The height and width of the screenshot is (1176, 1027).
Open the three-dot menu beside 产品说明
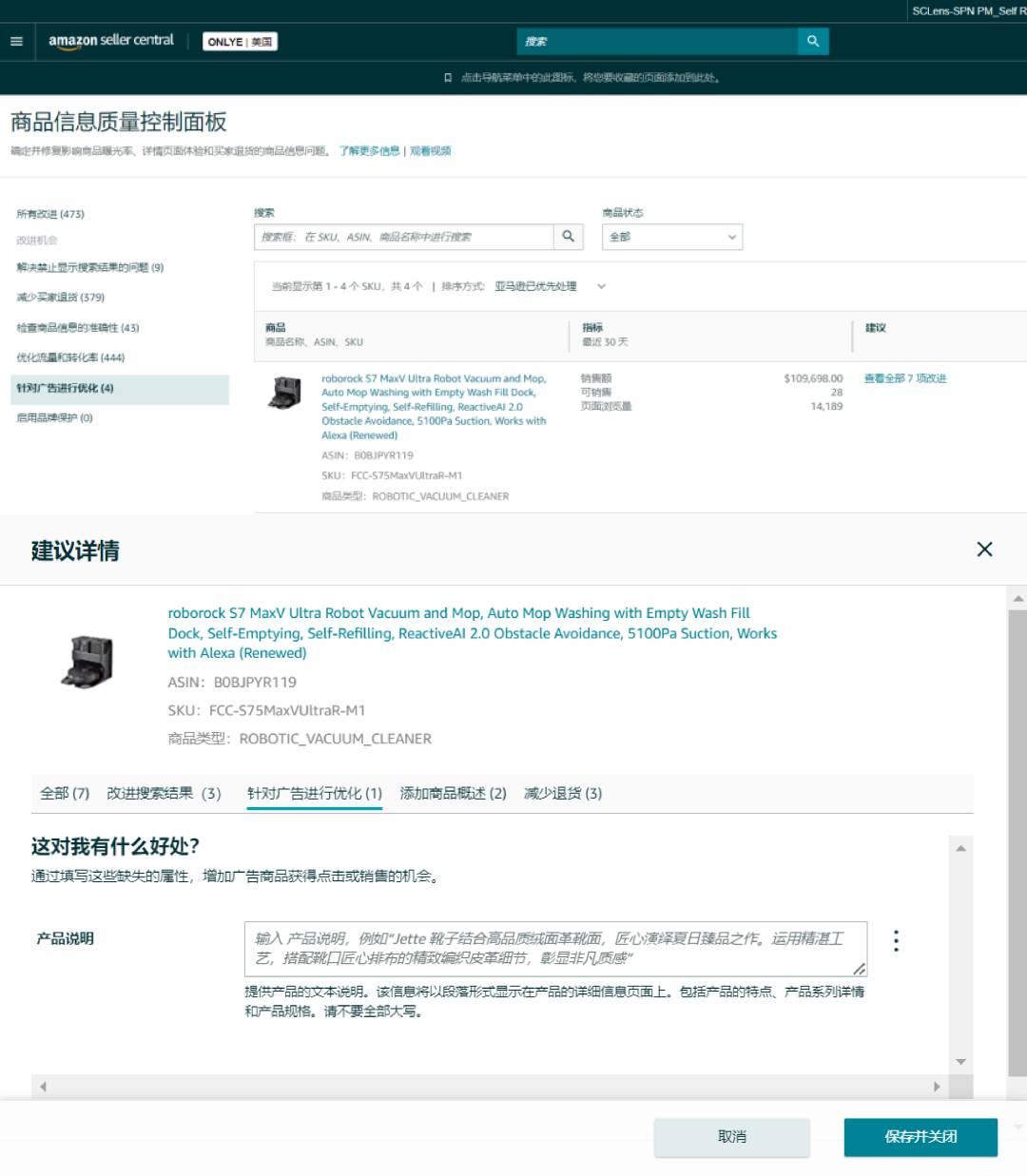pos(896,940)
